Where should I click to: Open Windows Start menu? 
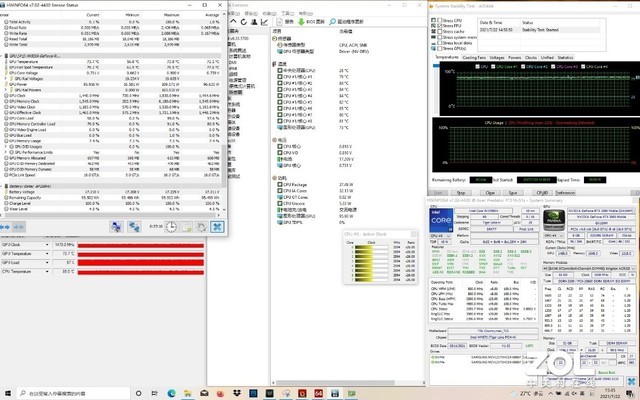pyautogui.click(x=8, y=394)
